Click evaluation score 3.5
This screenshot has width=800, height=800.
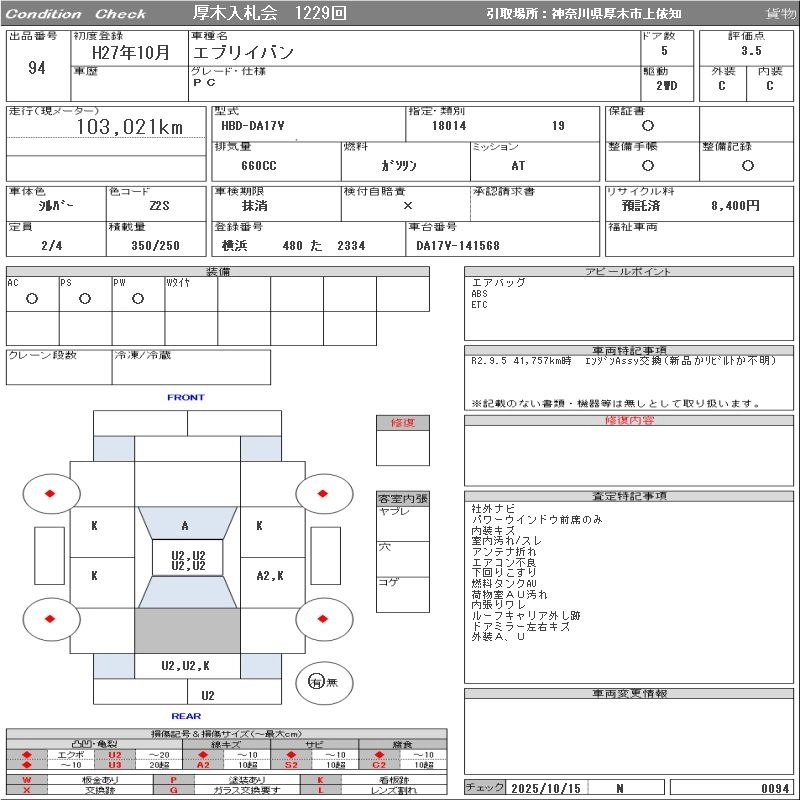coord(751,51)
